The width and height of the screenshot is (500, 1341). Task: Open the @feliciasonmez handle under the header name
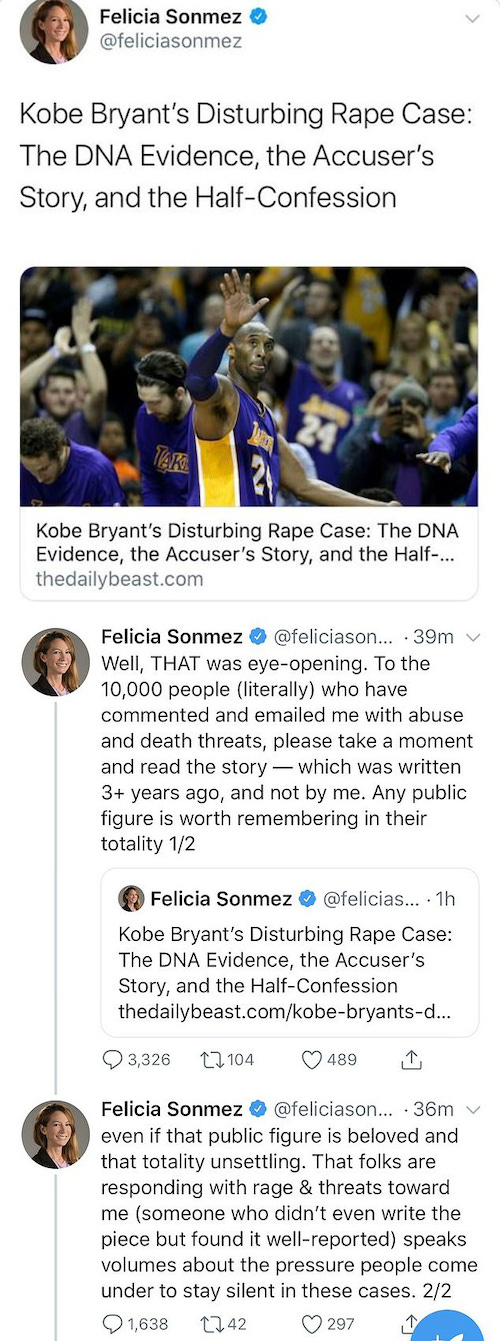coord(170,42)
